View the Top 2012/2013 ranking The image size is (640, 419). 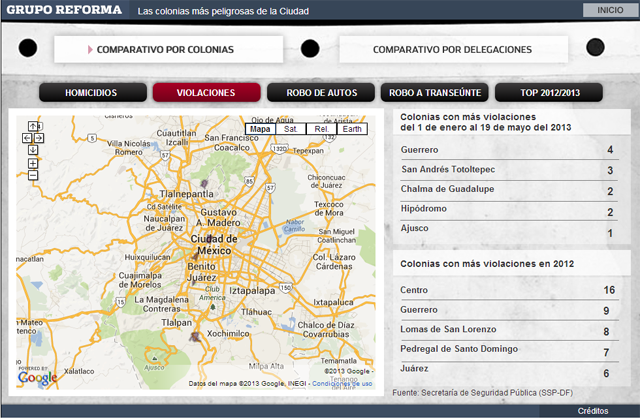click(x=549, y=93)
